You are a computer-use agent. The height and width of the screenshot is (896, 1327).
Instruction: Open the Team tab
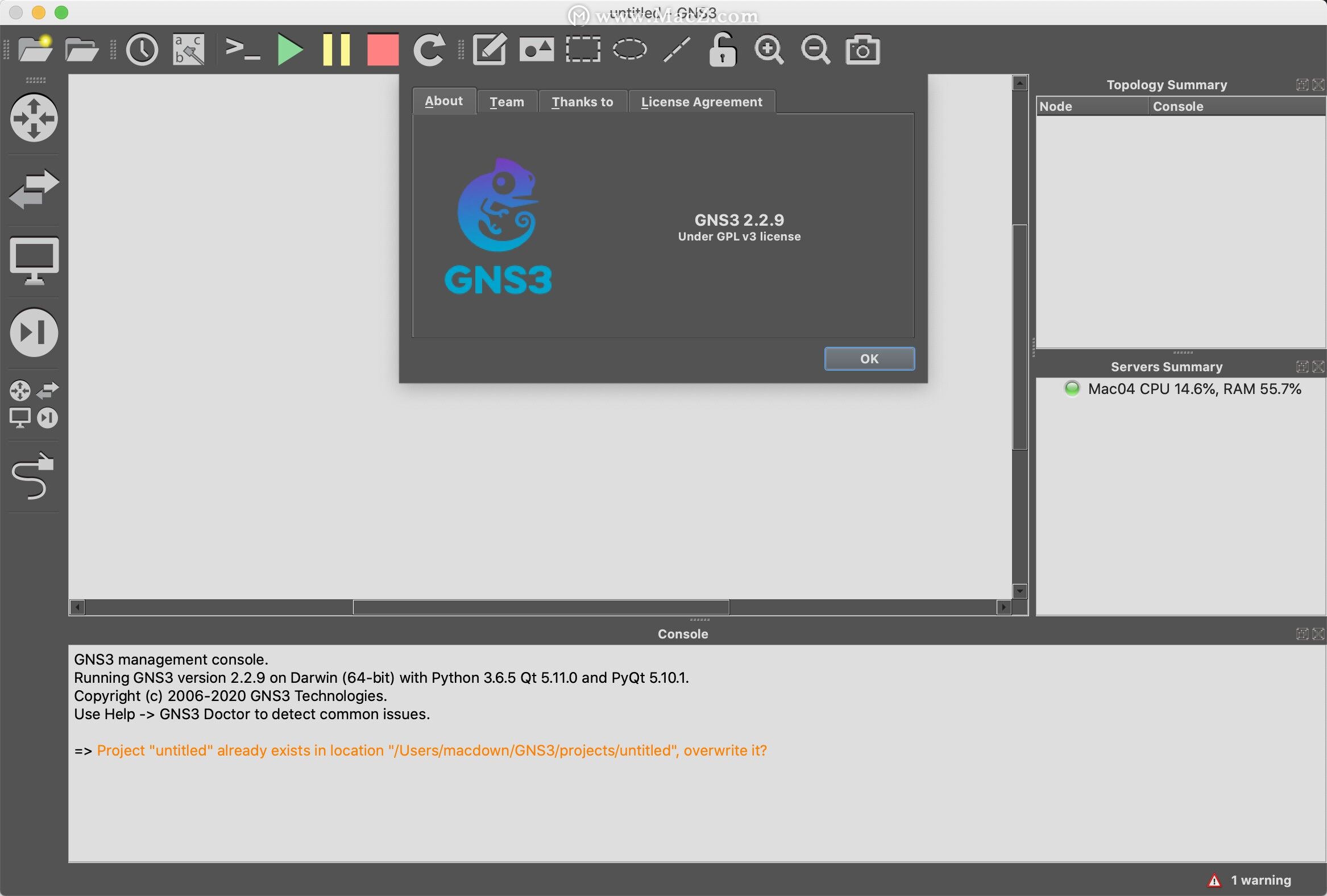coord(507,102)
